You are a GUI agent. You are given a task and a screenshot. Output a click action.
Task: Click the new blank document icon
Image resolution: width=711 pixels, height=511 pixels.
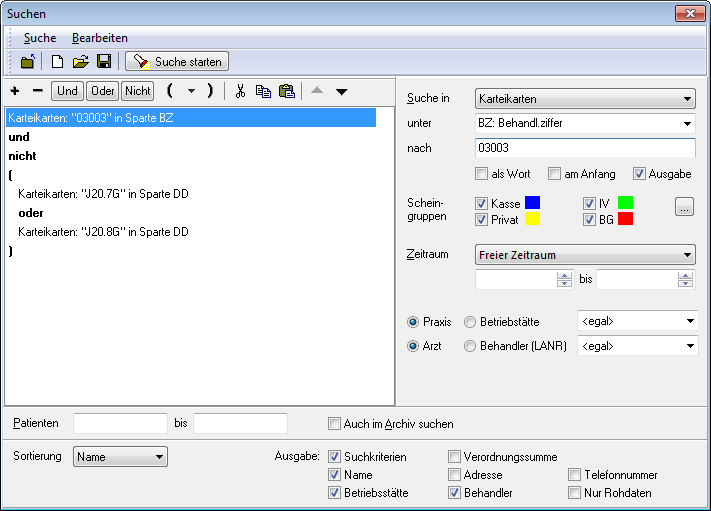point(58,62)
